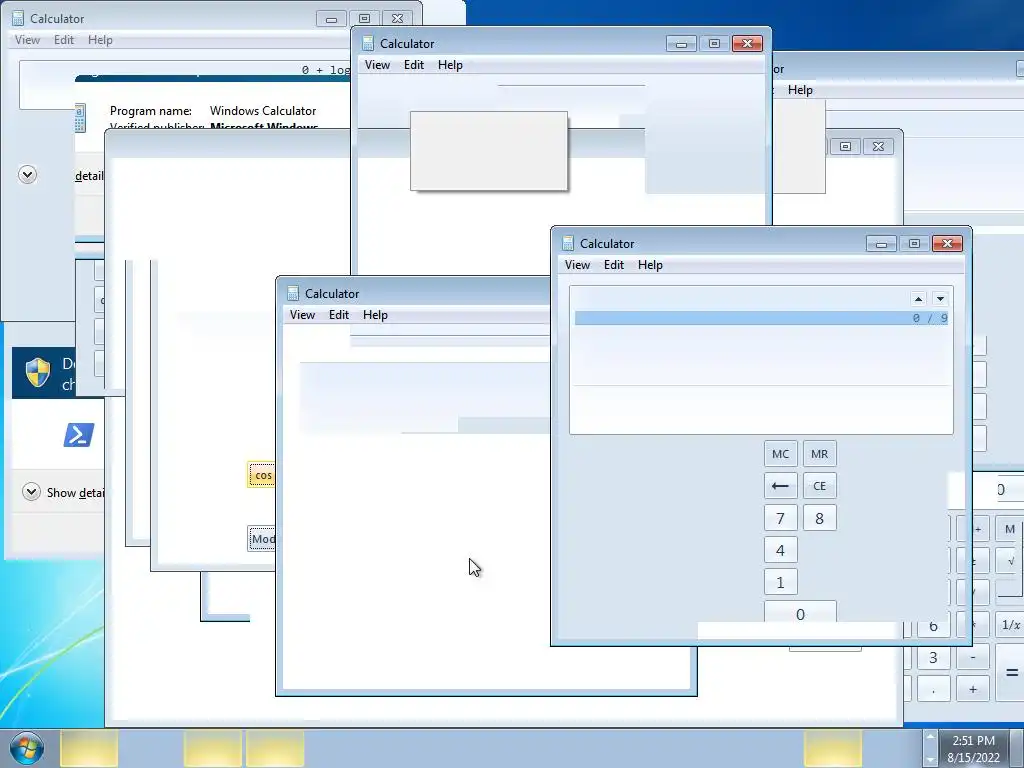Click the blue PowerShell icon in the UAC dialog
The width and height of the screenshot is (1024, 768).
(78, 435)
